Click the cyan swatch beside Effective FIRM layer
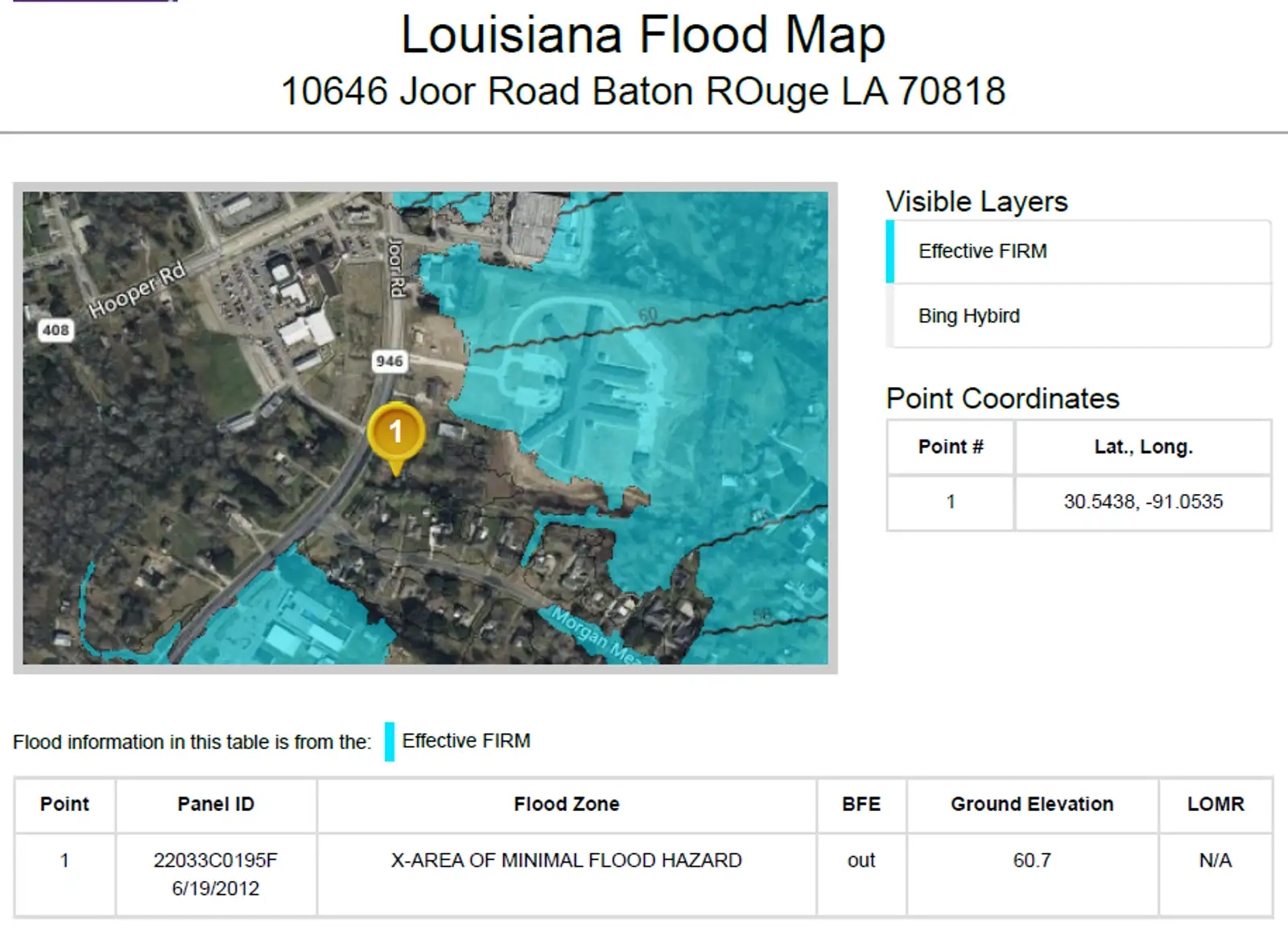This screenshot has width=1288, height=943. point(890,251)
